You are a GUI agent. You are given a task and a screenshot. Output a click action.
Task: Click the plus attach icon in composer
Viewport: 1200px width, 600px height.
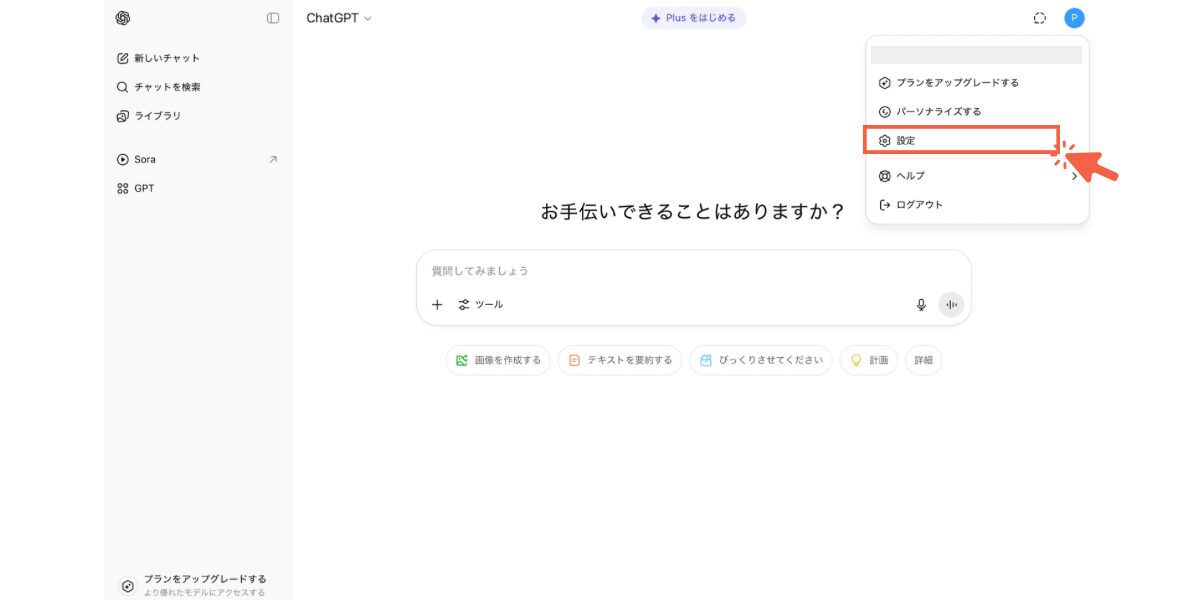(437, 305)
